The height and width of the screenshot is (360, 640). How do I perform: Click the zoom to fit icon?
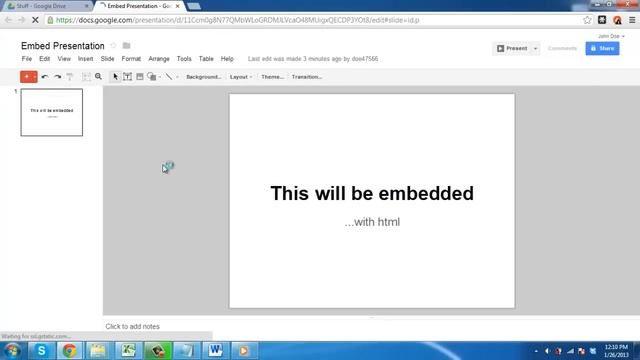point(86,77)
